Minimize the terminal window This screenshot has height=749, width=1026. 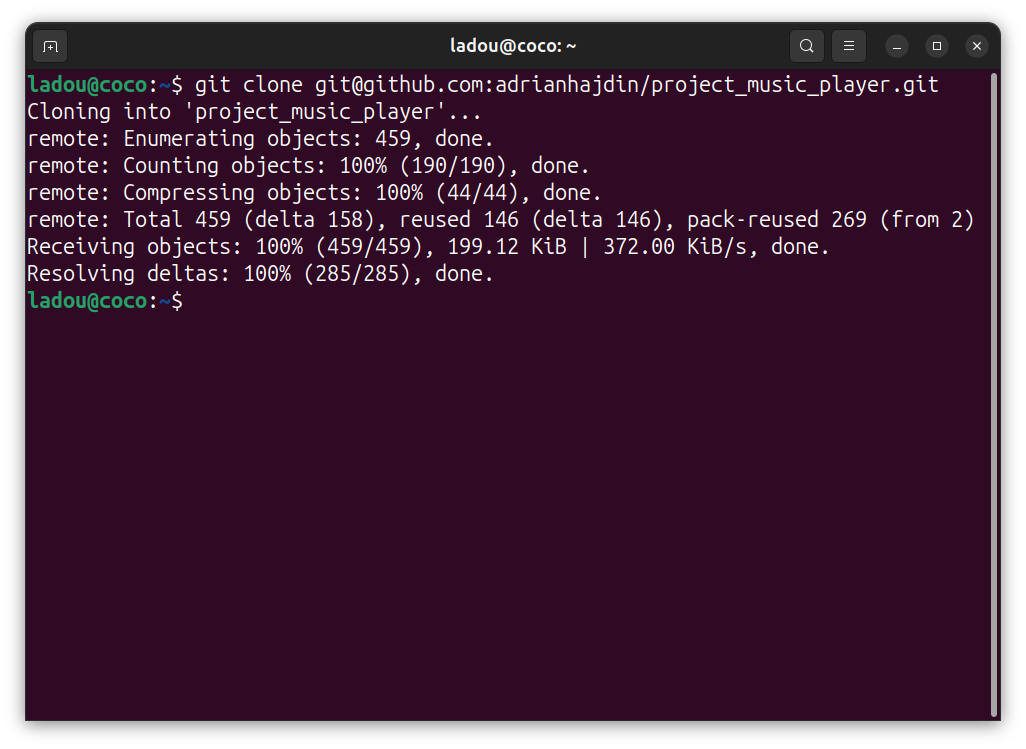(896, 46)
